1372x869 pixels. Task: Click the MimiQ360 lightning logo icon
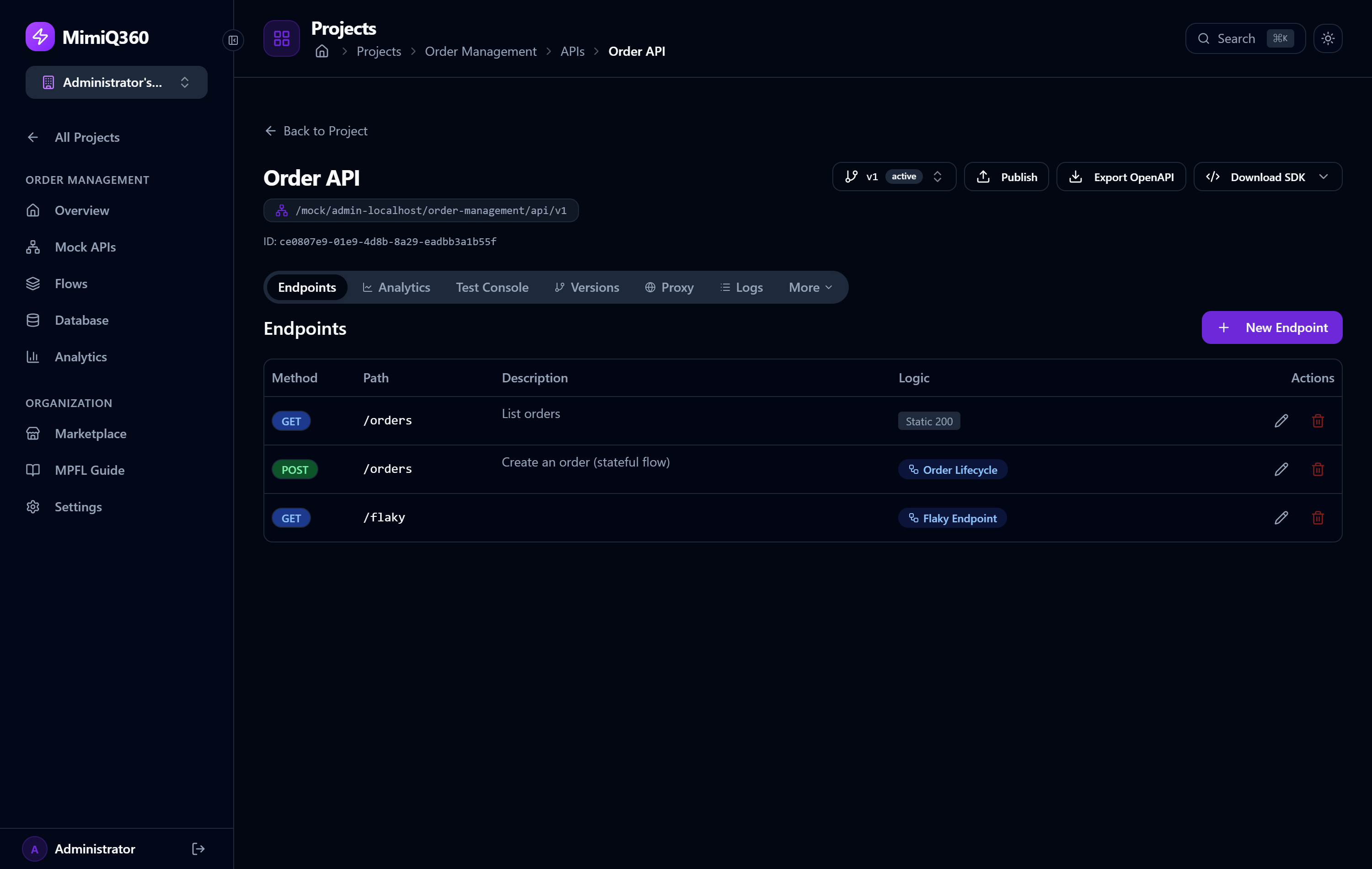tap(40, 37)
